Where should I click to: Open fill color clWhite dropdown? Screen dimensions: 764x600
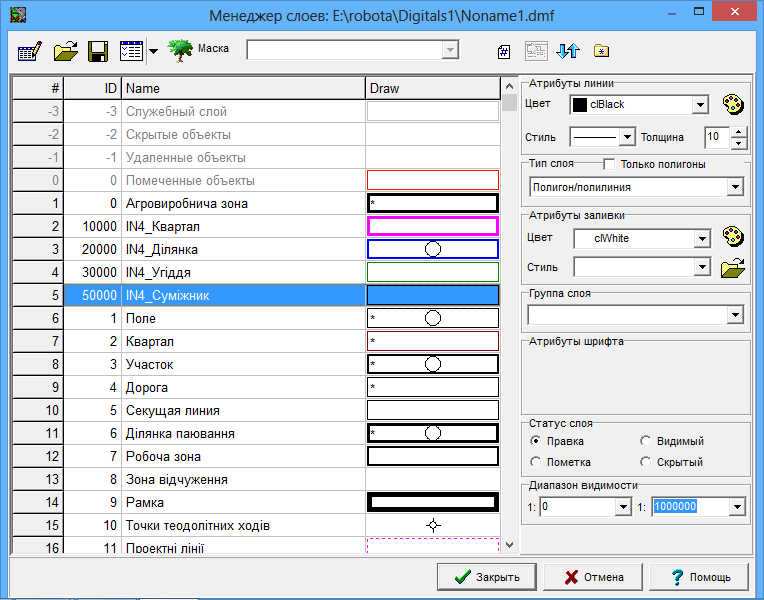click(x=702, y=238)
